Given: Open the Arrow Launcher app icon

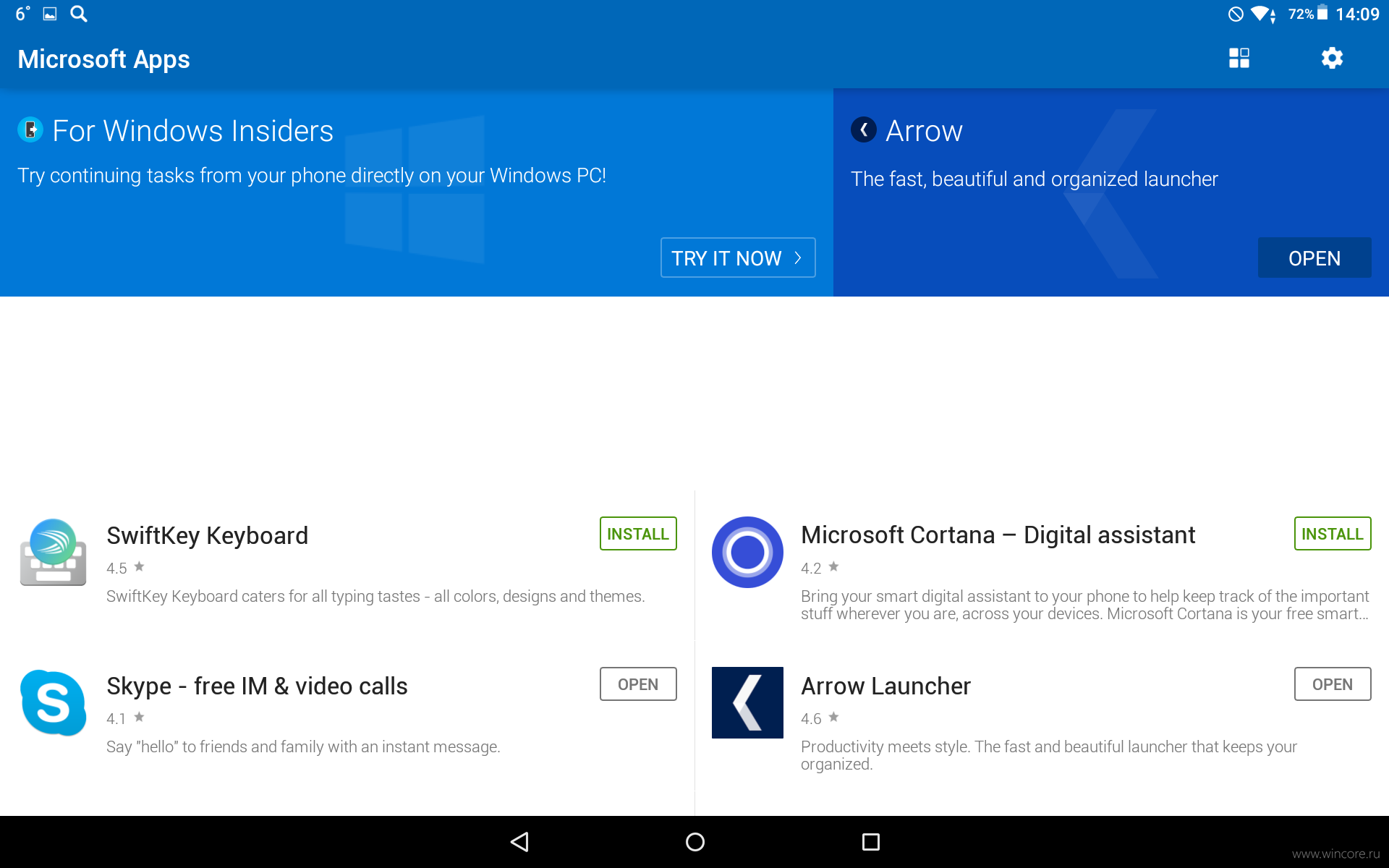Looking at the screenshot, I should tap(747, 702).
